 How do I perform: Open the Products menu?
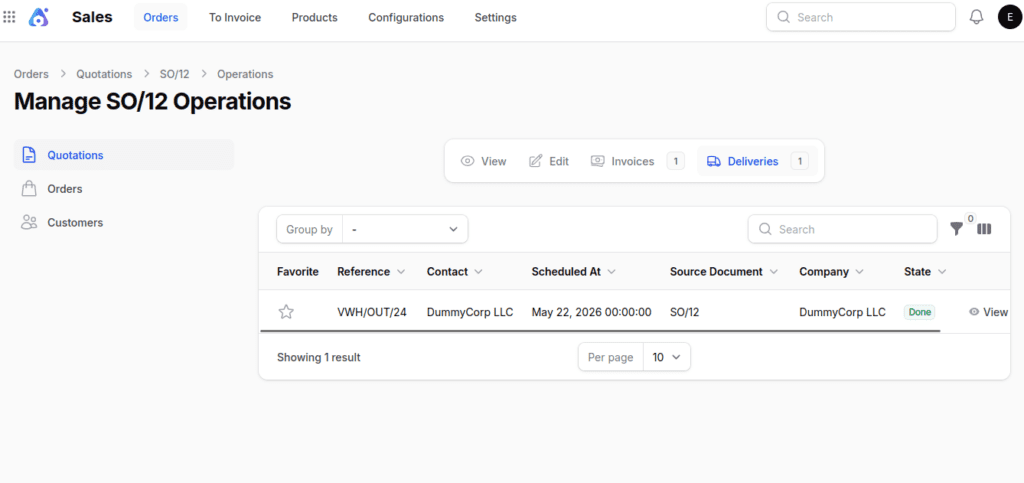315,18
